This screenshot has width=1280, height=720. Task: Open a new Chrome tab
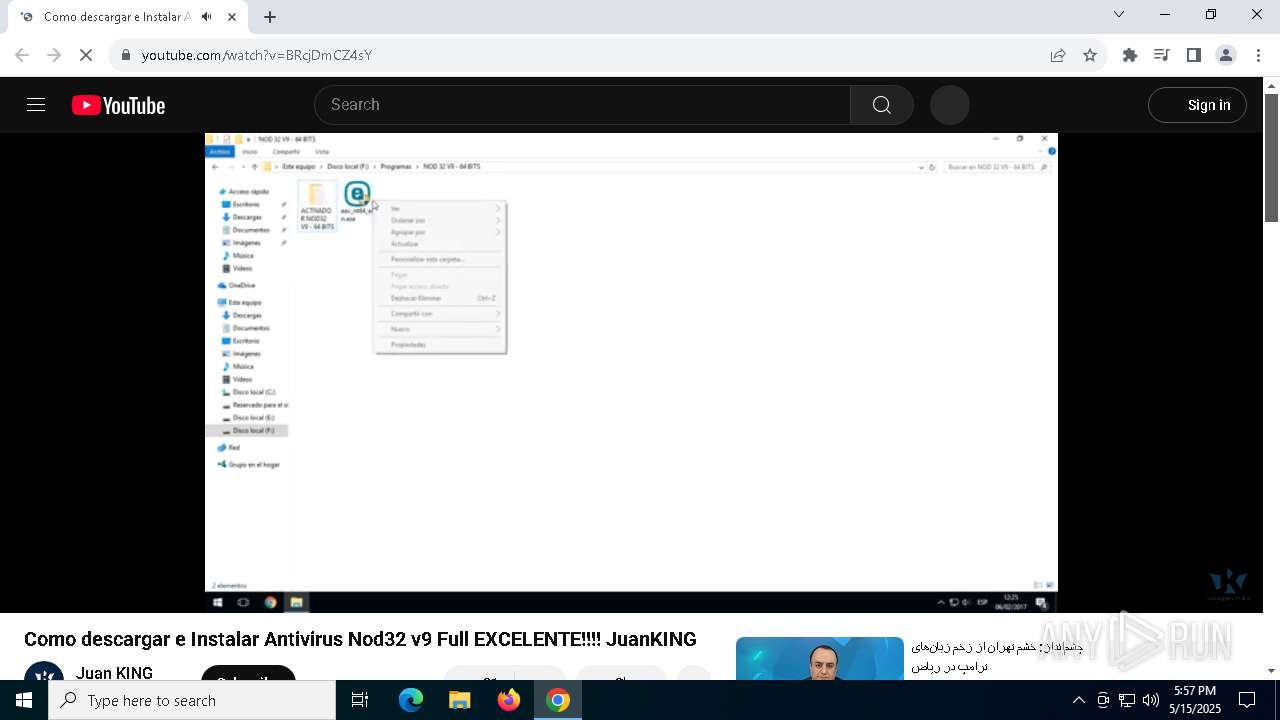pyautogui.click(x=270, y=17)
